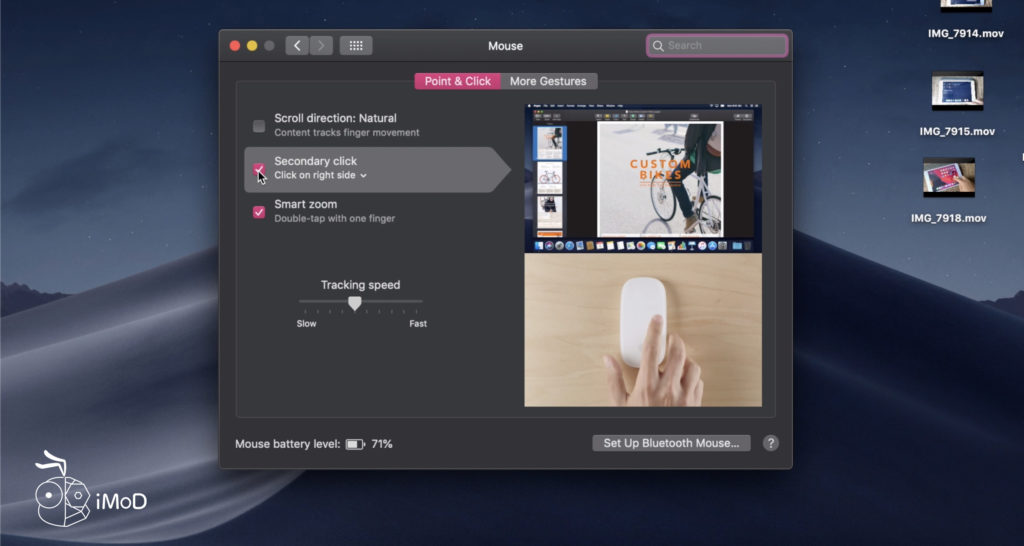Click the Tracking speed label
Screen dimensions: 1024x546
[x=360, y=285]
